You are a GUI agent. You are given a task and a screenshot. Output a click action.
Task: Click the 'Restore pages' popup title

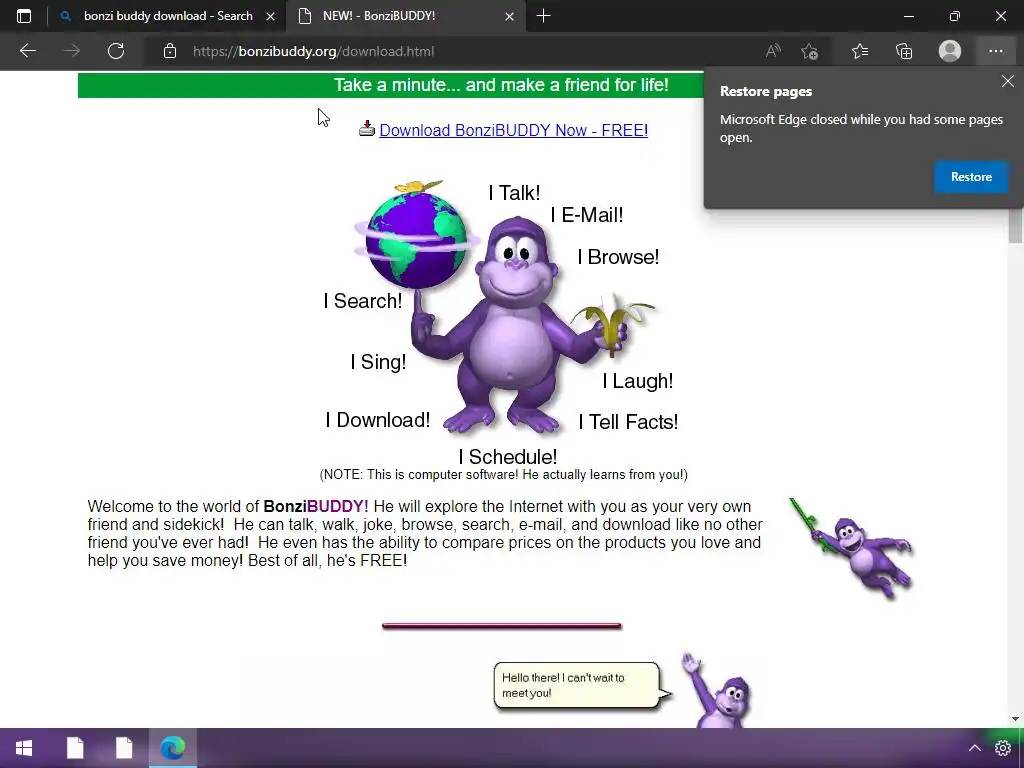(765, 91)
